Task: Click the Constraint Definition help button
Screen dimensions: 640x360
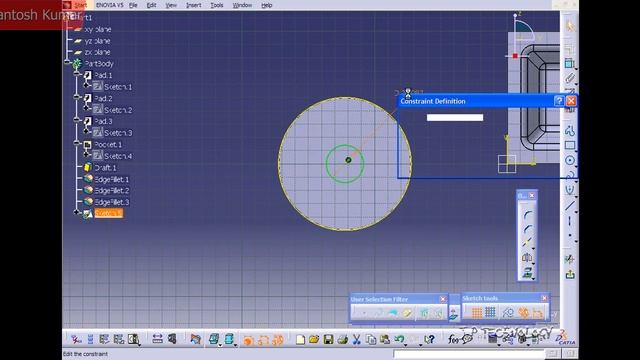Action: pos(559,101)
